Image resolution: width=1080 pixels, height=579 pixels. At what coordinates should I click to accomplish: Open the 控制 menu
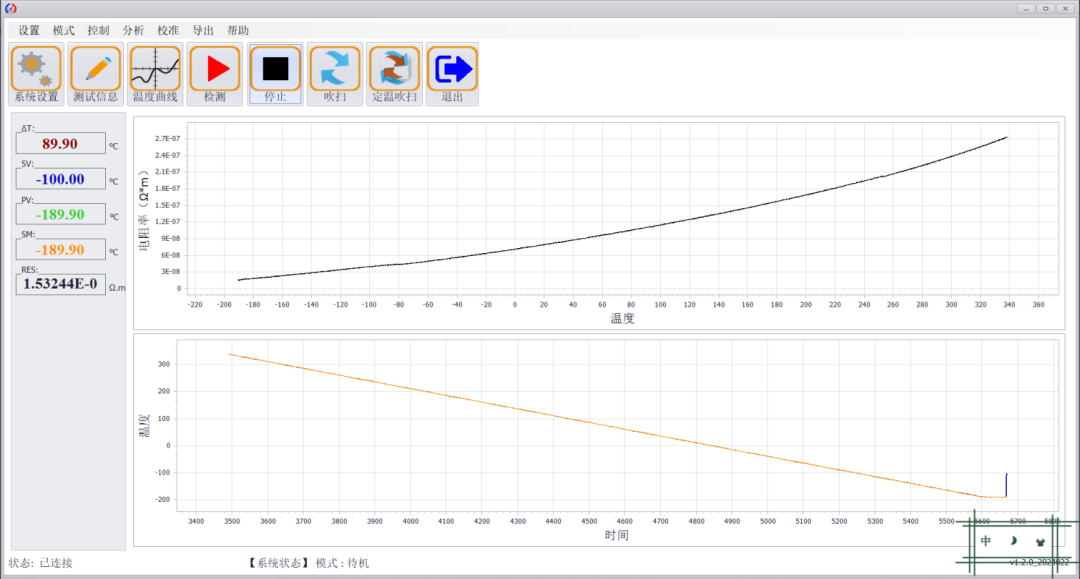(98, 30)
